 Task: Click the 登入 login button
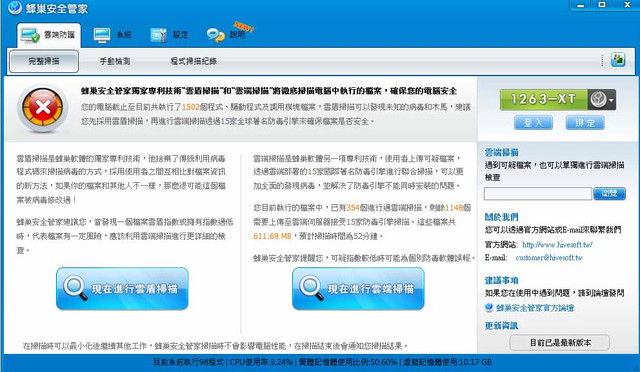(x=533, y=123)
